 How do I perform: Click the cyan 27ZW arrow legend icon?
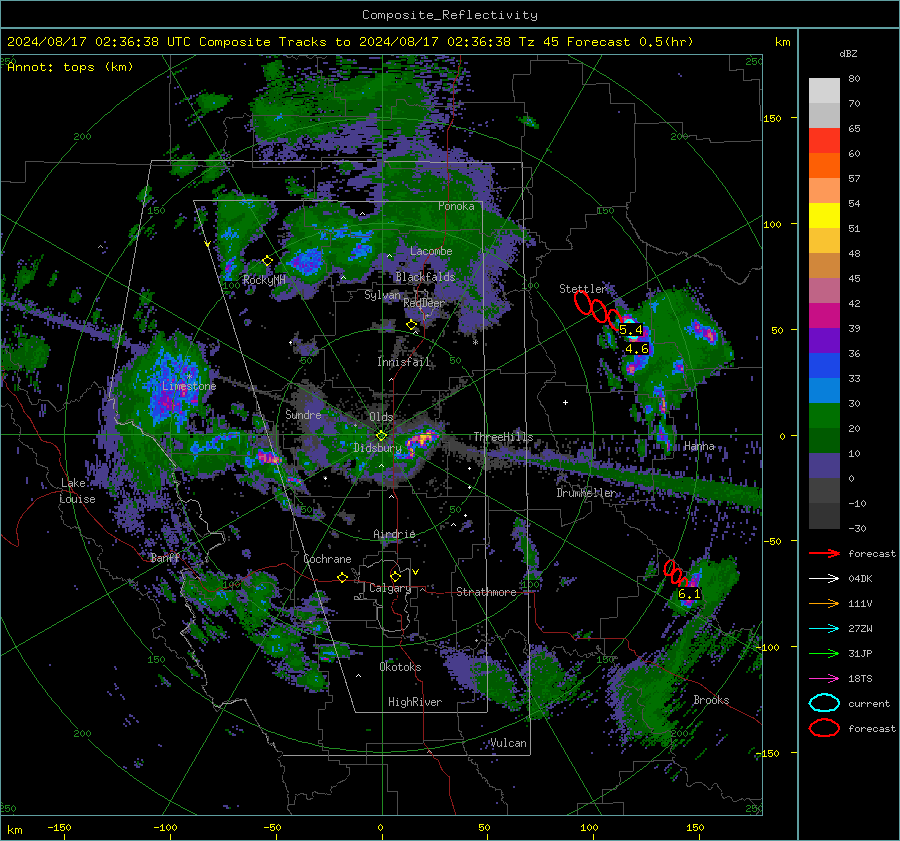coord(824,629)
